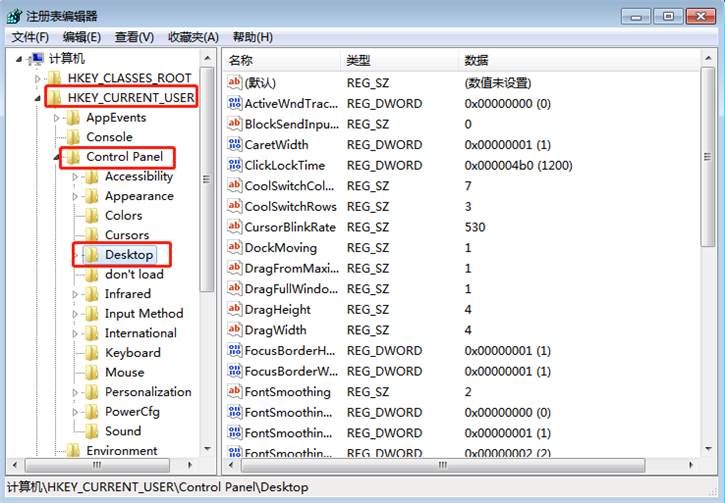Click the Keyboard folder icon in tree

(92, 353)
